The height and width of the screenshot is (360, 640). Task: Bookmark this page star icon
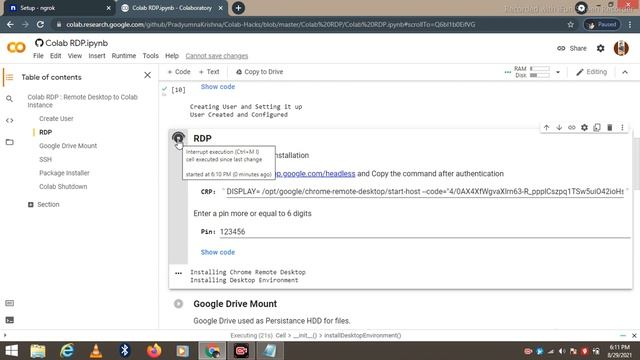(571, 24)
